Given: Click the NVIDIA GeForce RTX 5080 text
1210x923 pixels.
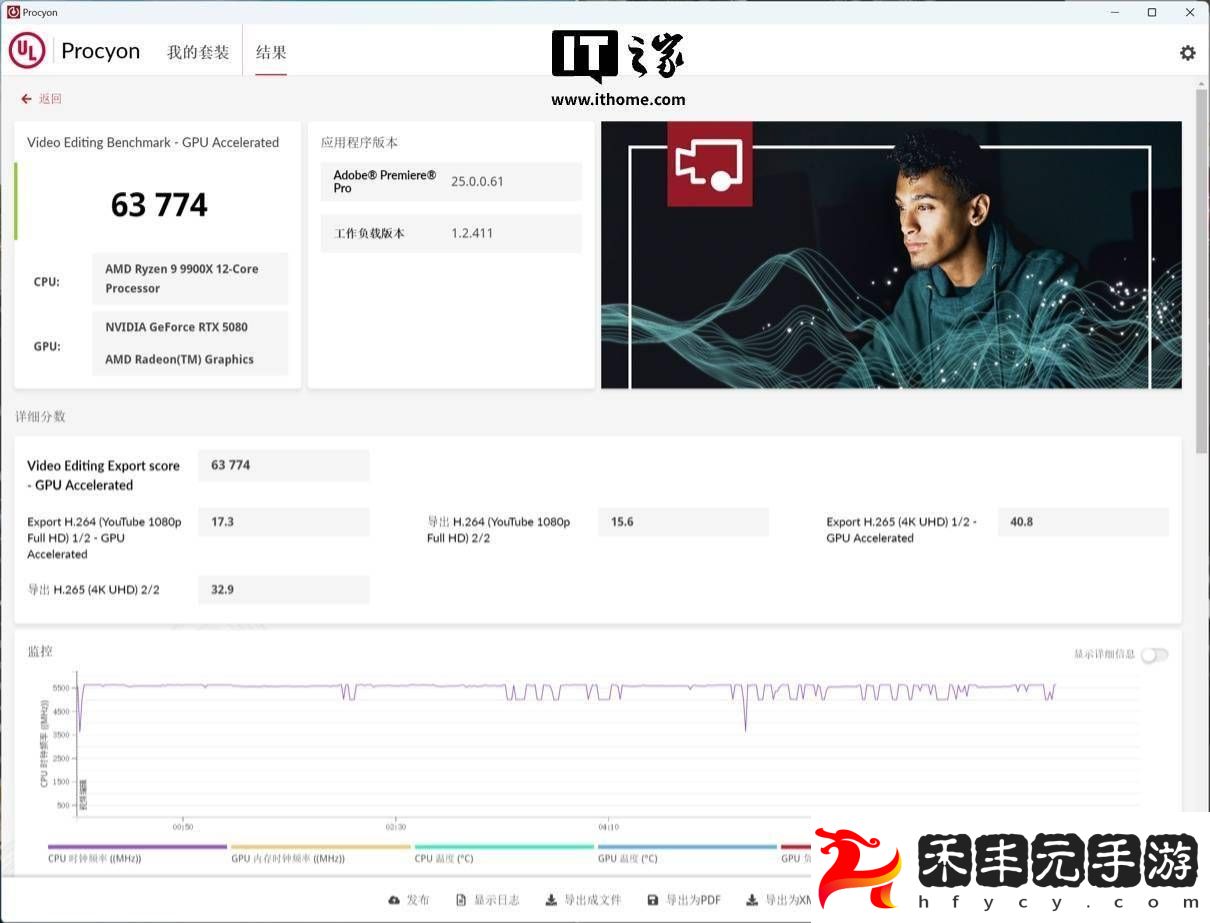Looking at the screenshot, I should [176, 327].
